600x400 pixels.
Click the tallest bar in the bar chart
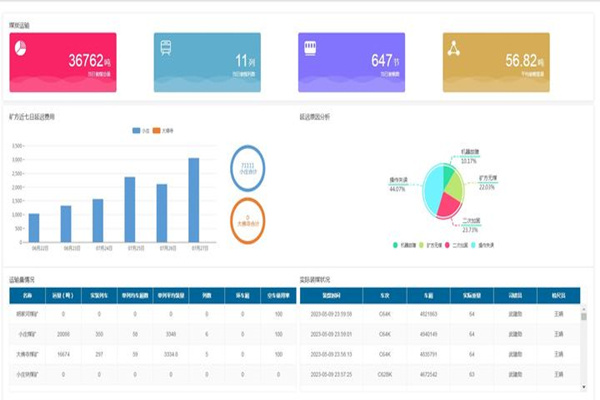(193, 199)
